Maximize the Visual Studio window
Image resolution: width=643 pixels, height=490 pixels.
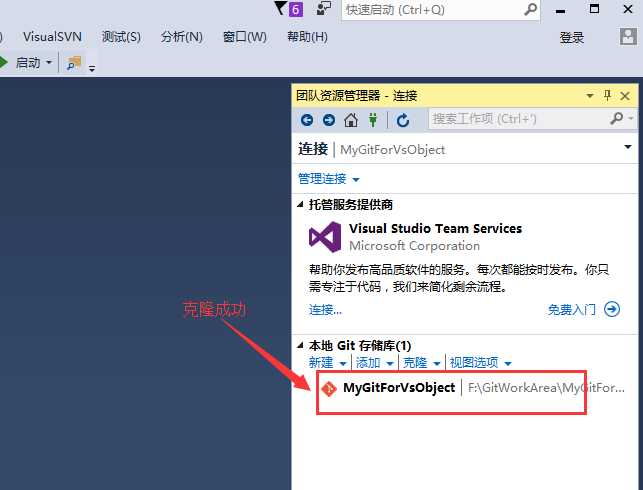click(x=594, y=9)
